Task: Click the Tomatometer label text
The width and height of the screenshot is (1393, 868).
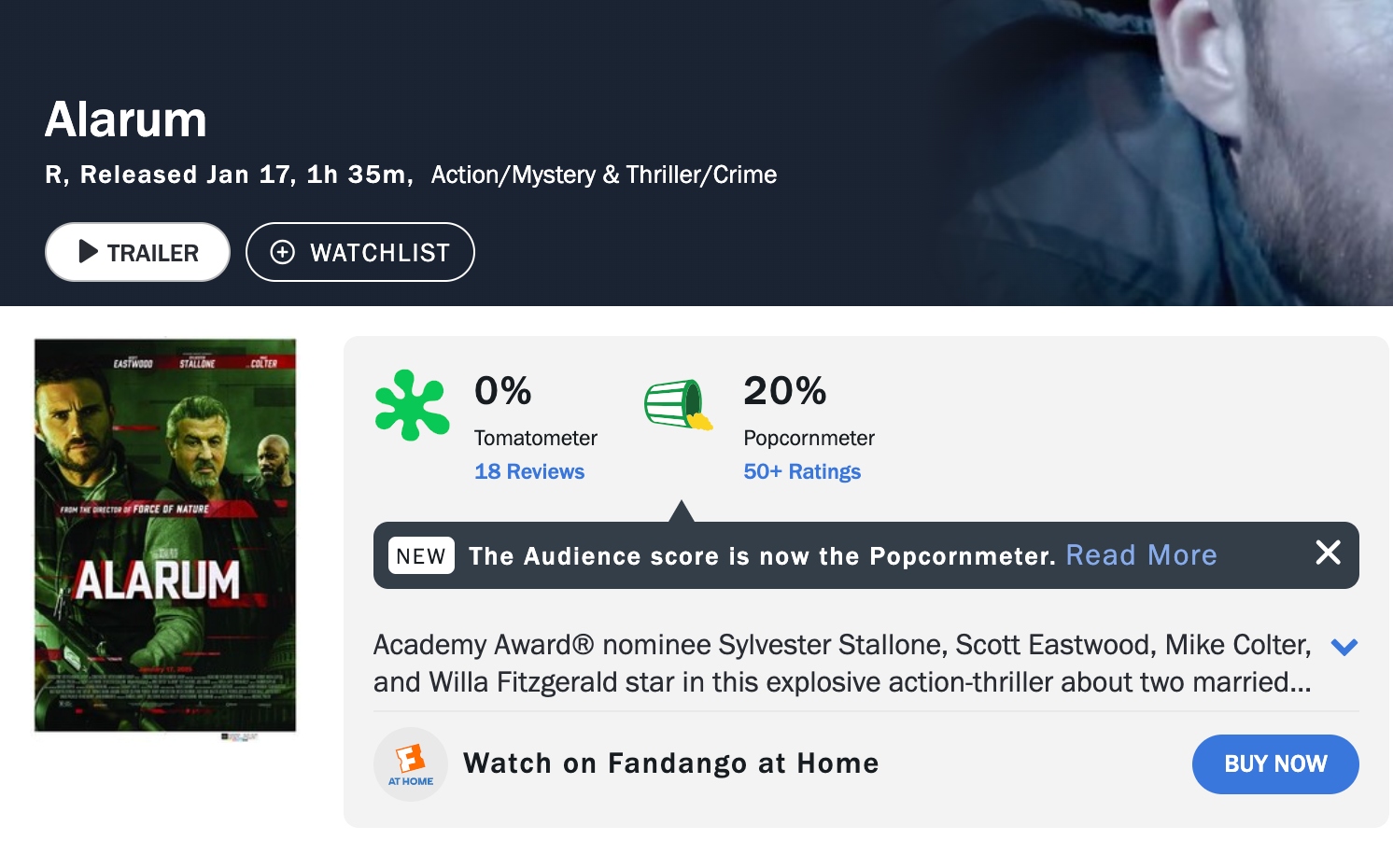Action: (536, 438)
